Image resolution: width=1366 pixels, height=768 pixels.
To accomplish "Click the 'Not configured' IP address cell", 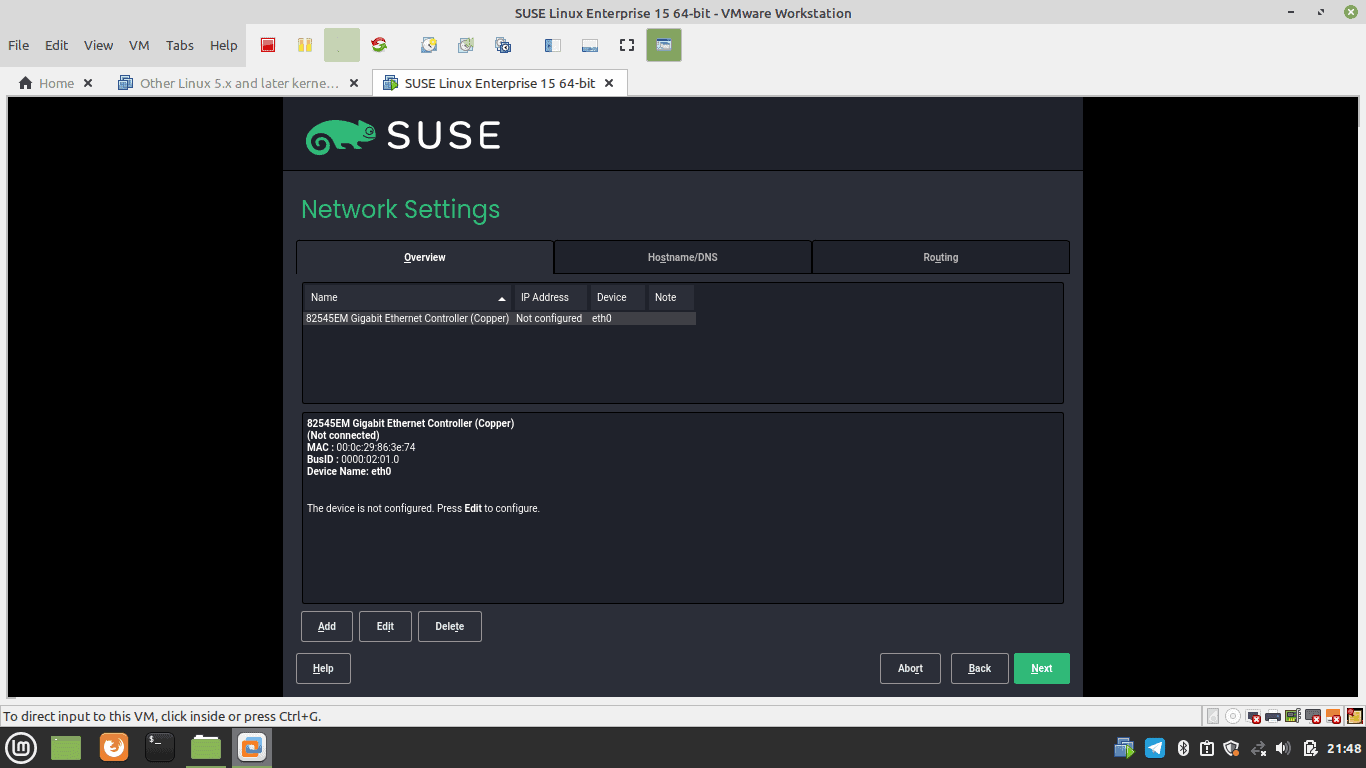I will click(549, 318).
